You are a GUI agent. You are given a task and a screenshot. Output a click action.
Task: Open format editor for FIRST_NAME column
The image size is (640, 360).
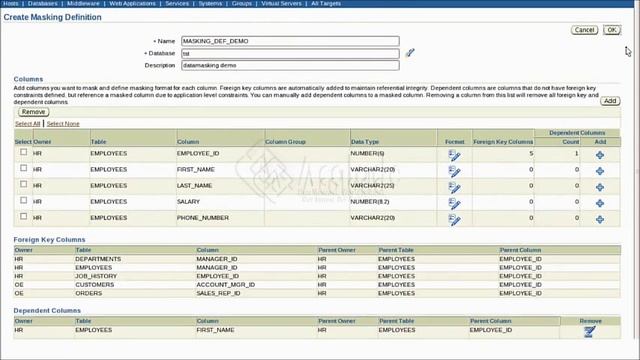coord(454,171)
